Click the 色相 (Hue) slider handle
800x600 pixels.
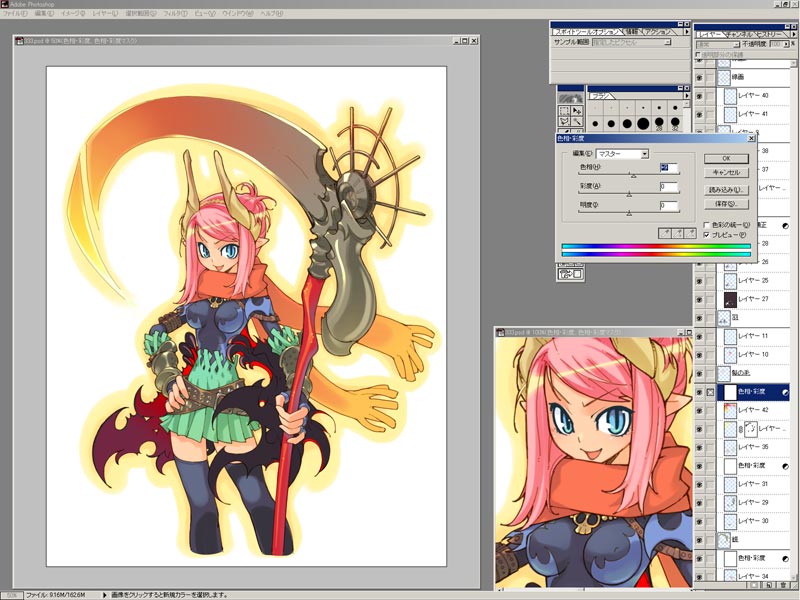(633, 176)
